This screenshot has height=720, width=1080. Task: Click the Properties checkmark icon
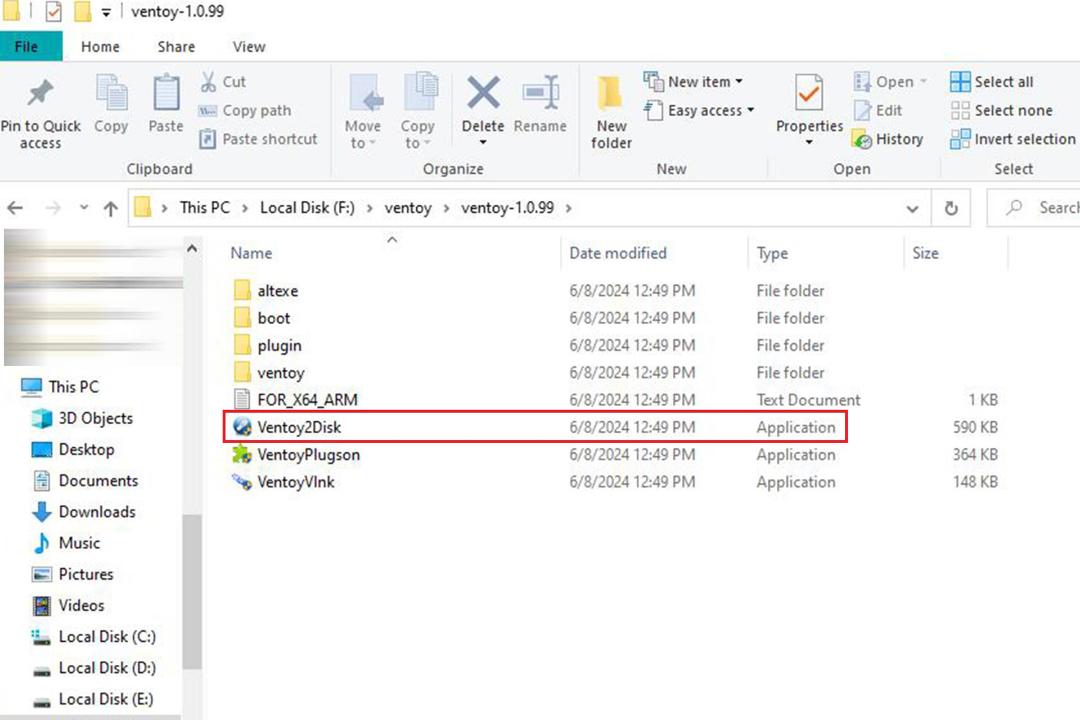[809, 92]
